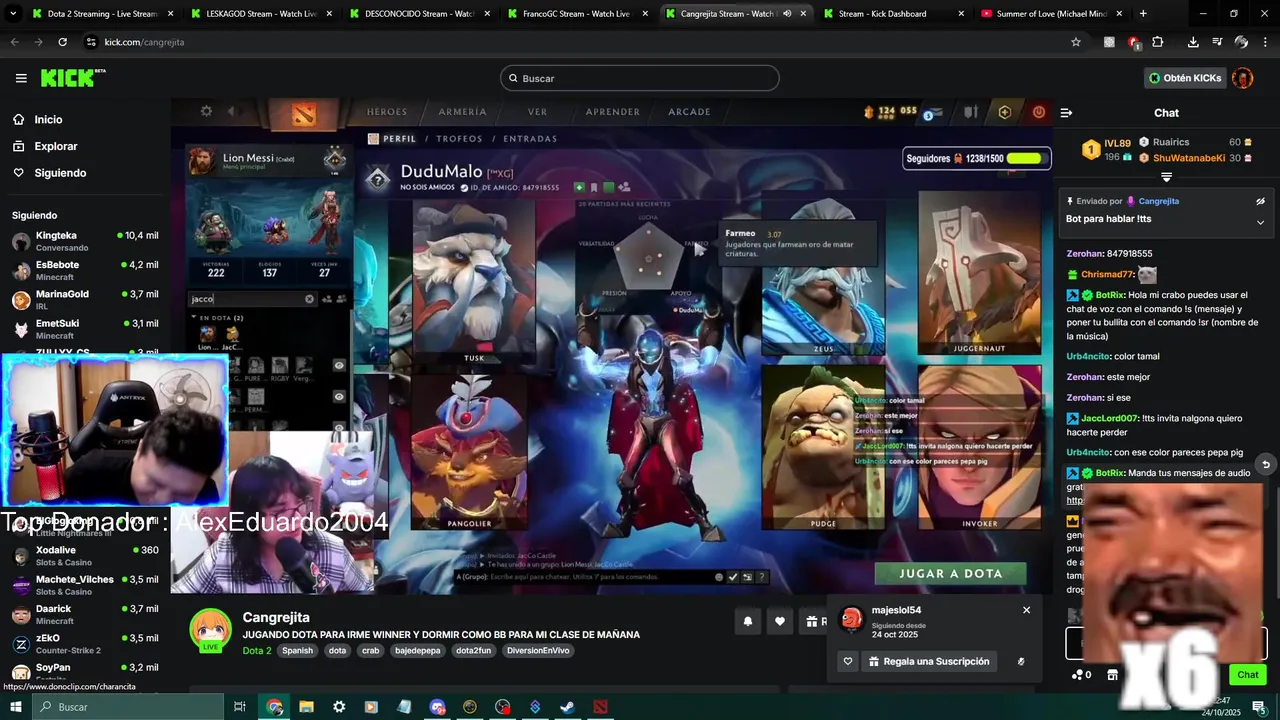Bookmark this page with star icon
Screen dimensions: 1280x720
coord(1076,42)
